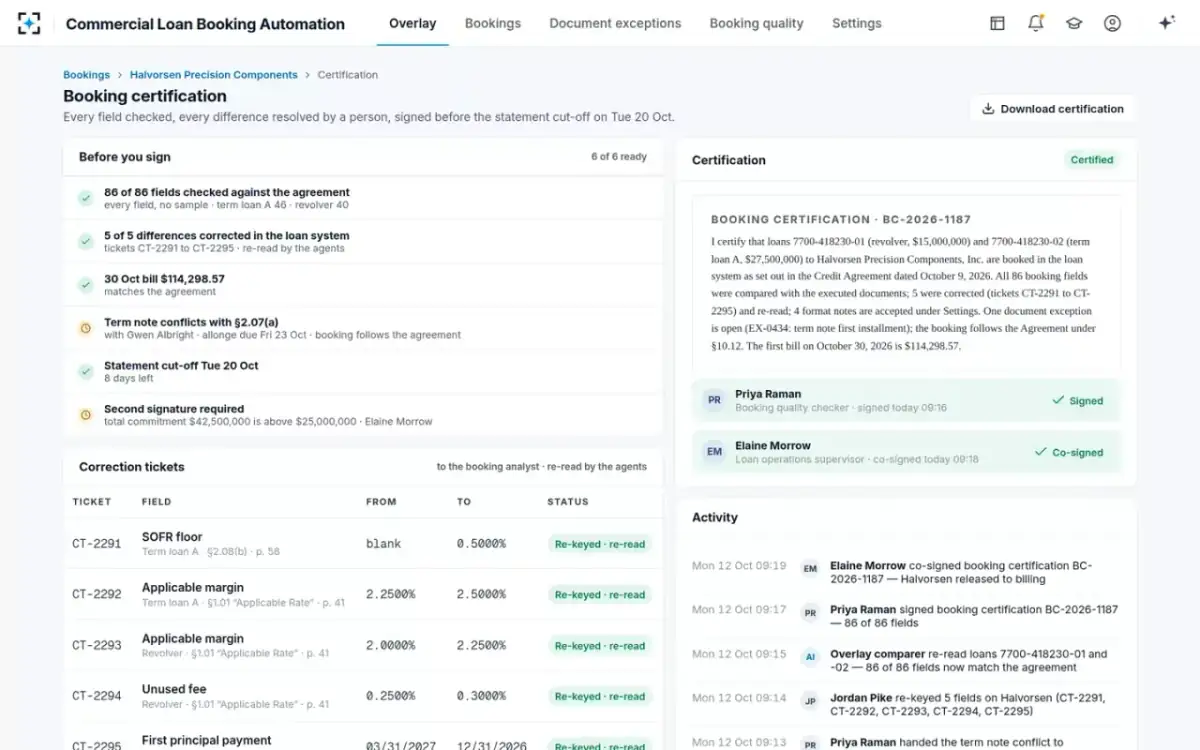Click the check icon beside 5 of 5 differences

coord(85,241)
